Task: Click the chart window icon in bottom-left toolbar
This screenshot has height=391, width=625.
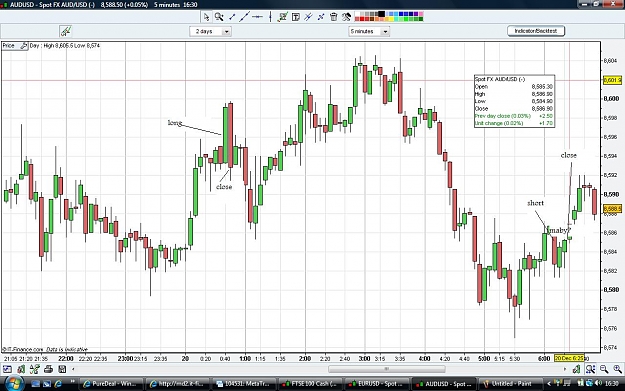Action: point(7,369)
